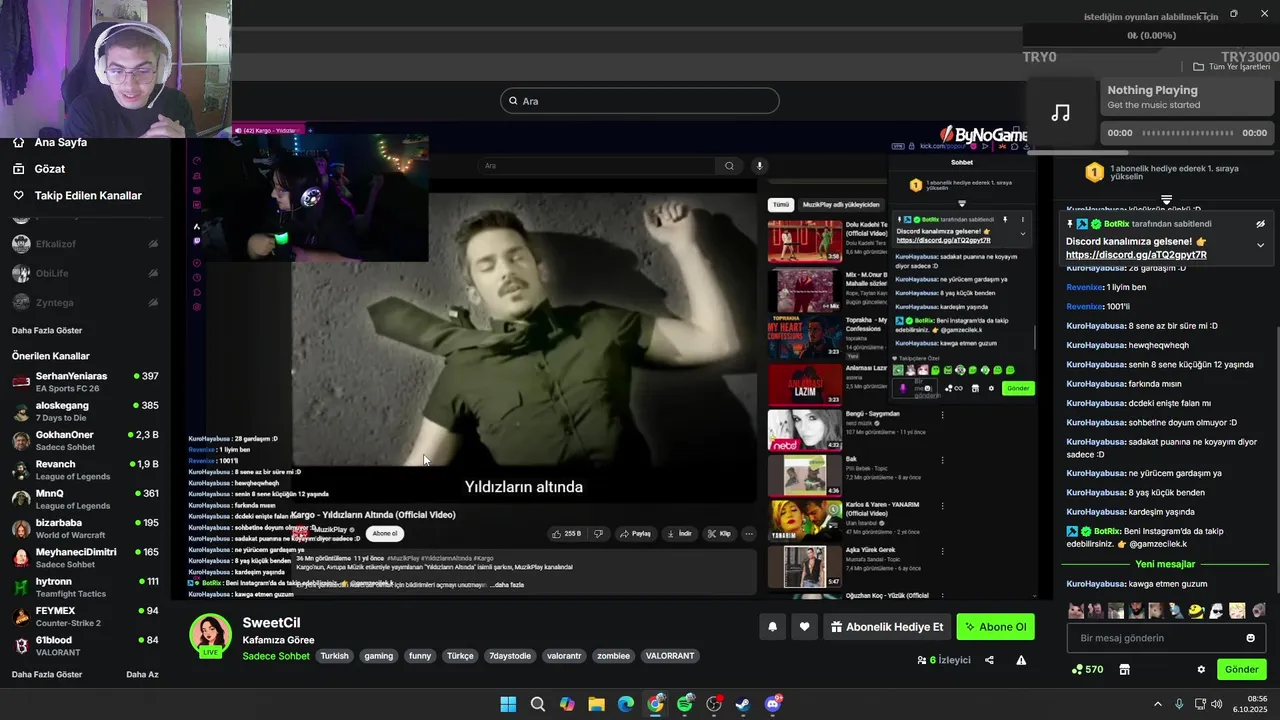This screenshot has width=1280, height=720.
Task: Open ObiLife followed channel
Action: (x=85, y=273)
